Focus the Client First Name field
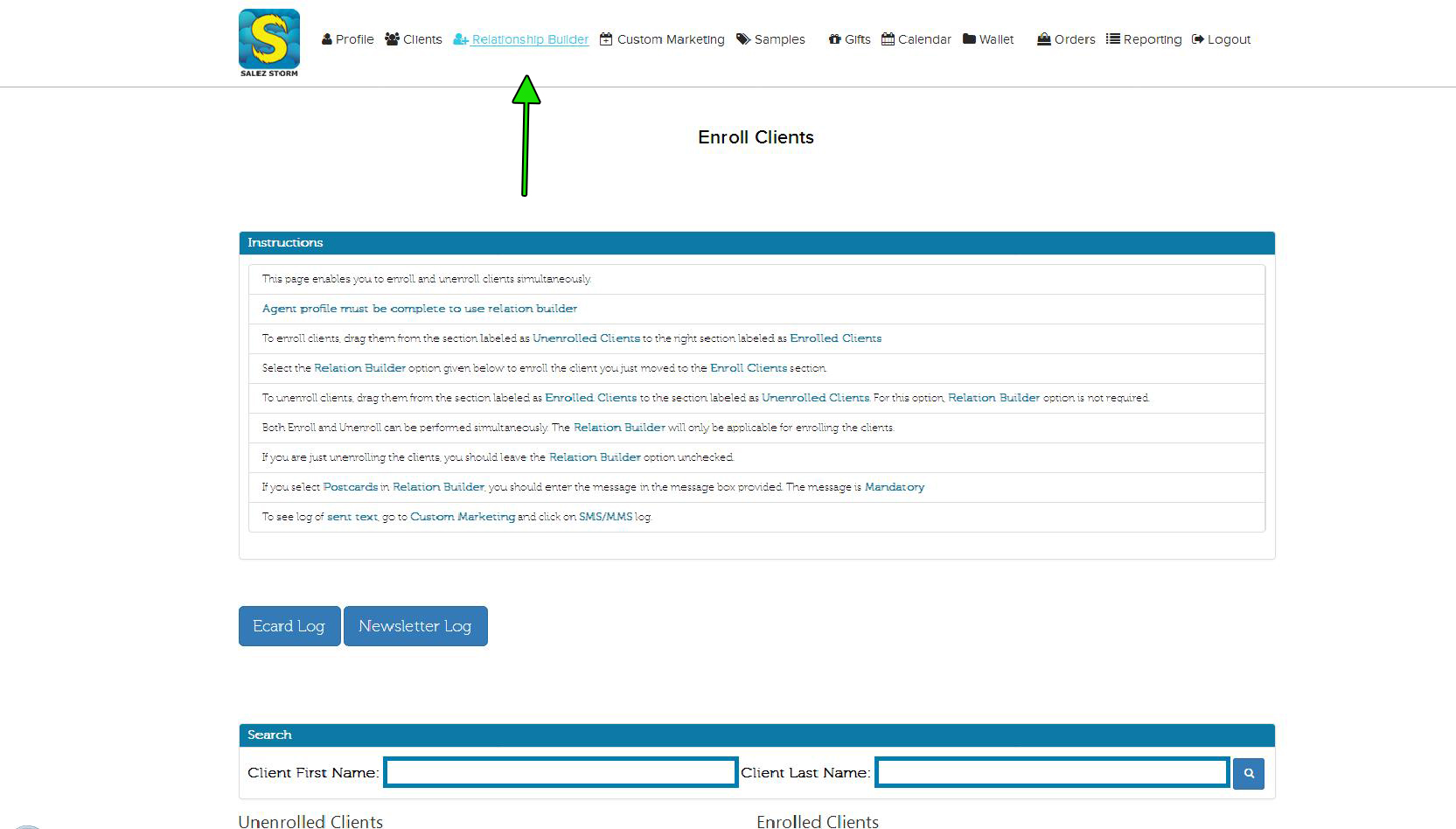 point(561,772)
